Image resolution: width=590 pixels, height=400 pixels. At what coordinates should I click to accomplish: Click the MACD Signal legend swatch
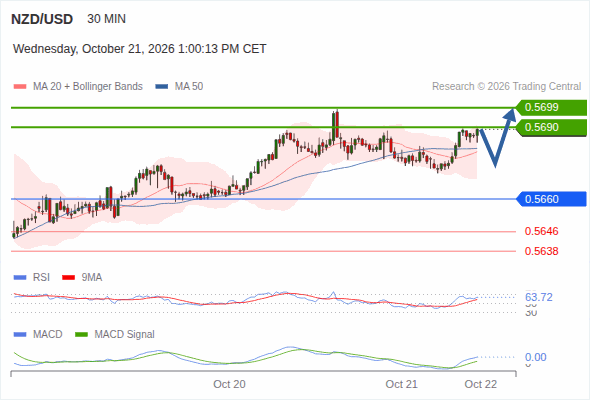(x=81, y=335)
